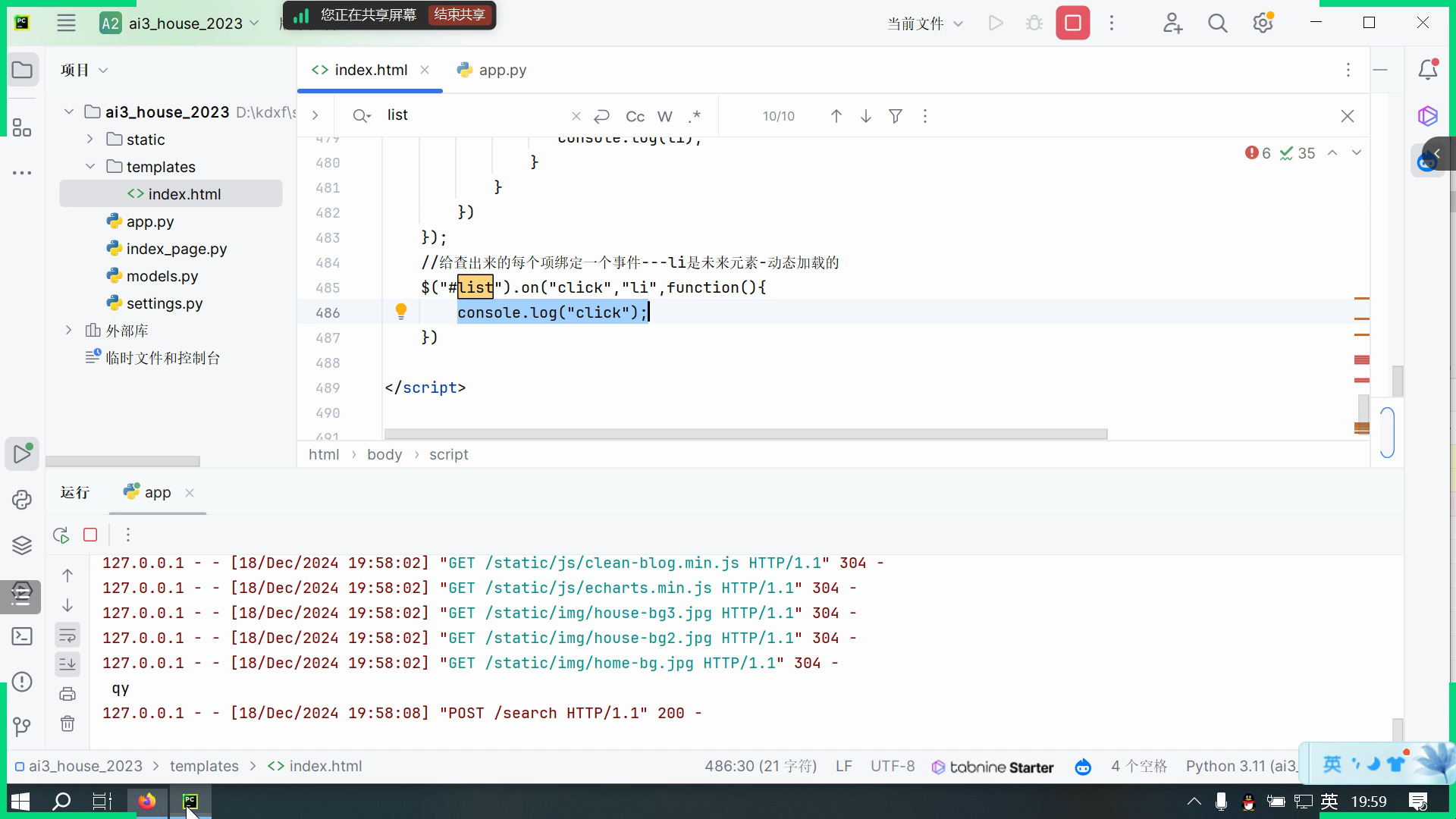Go to next search occurrence arrow
This screenshot has width=1456, height=819.
865,116
